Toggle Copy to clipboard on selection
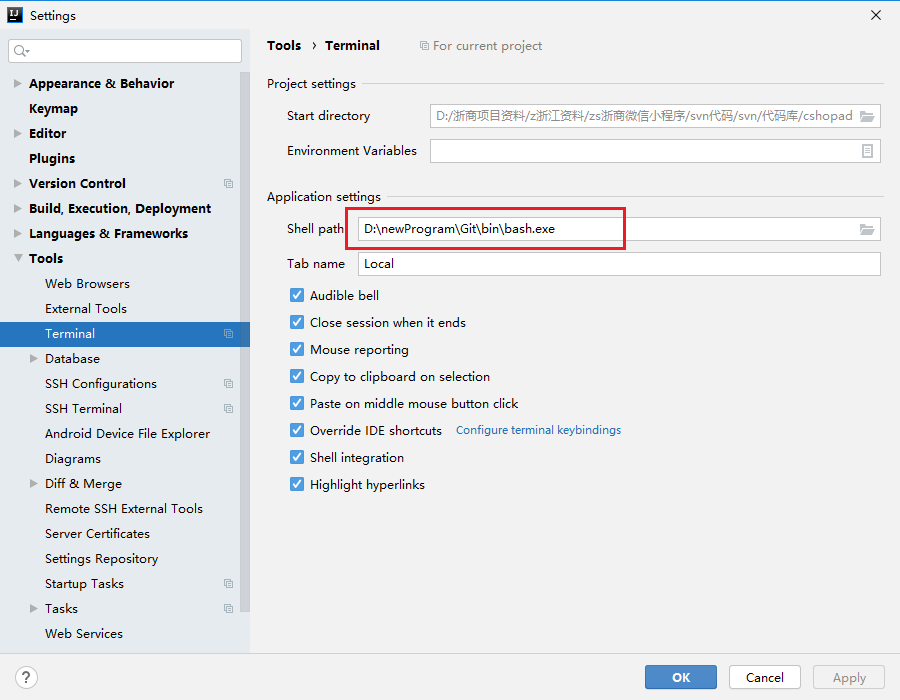The height and width of the screenshot is (700, 900). 297,377
